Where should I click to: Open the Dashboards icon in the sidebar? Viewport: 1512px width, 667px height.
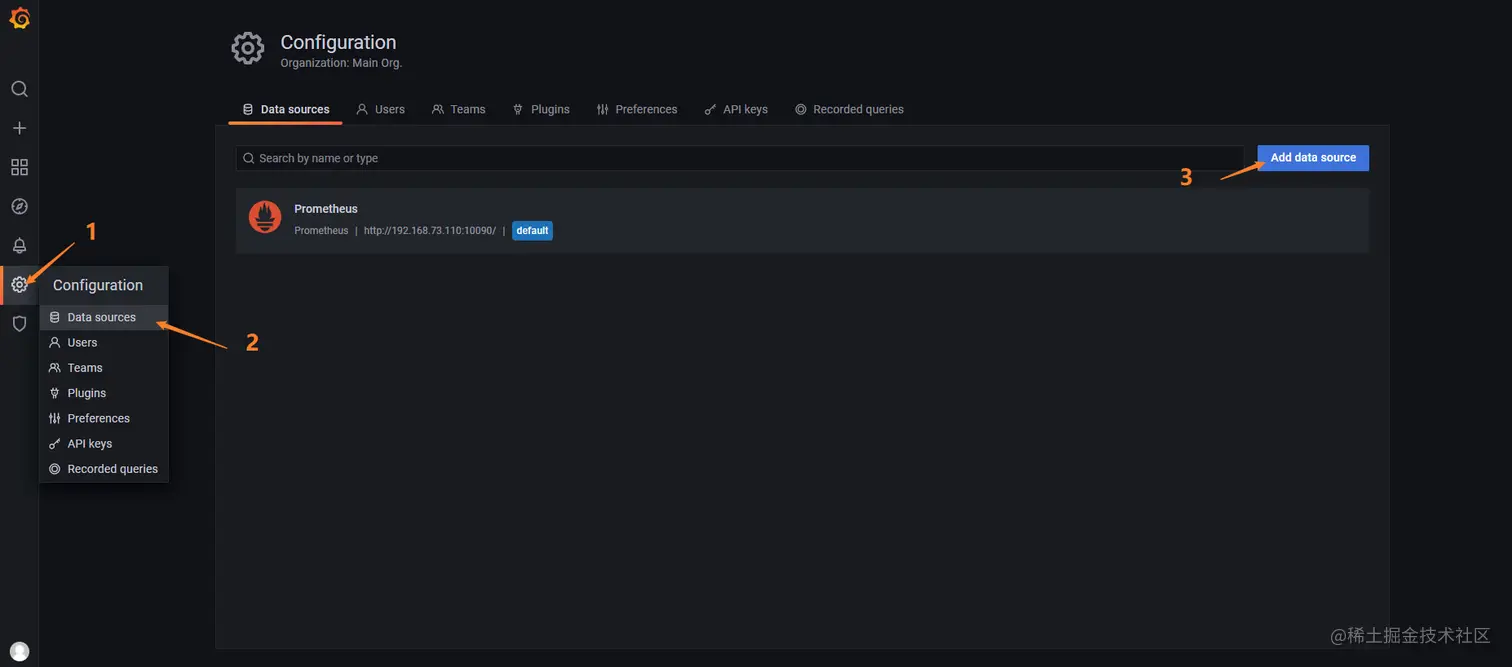click(x=19, y=166)
